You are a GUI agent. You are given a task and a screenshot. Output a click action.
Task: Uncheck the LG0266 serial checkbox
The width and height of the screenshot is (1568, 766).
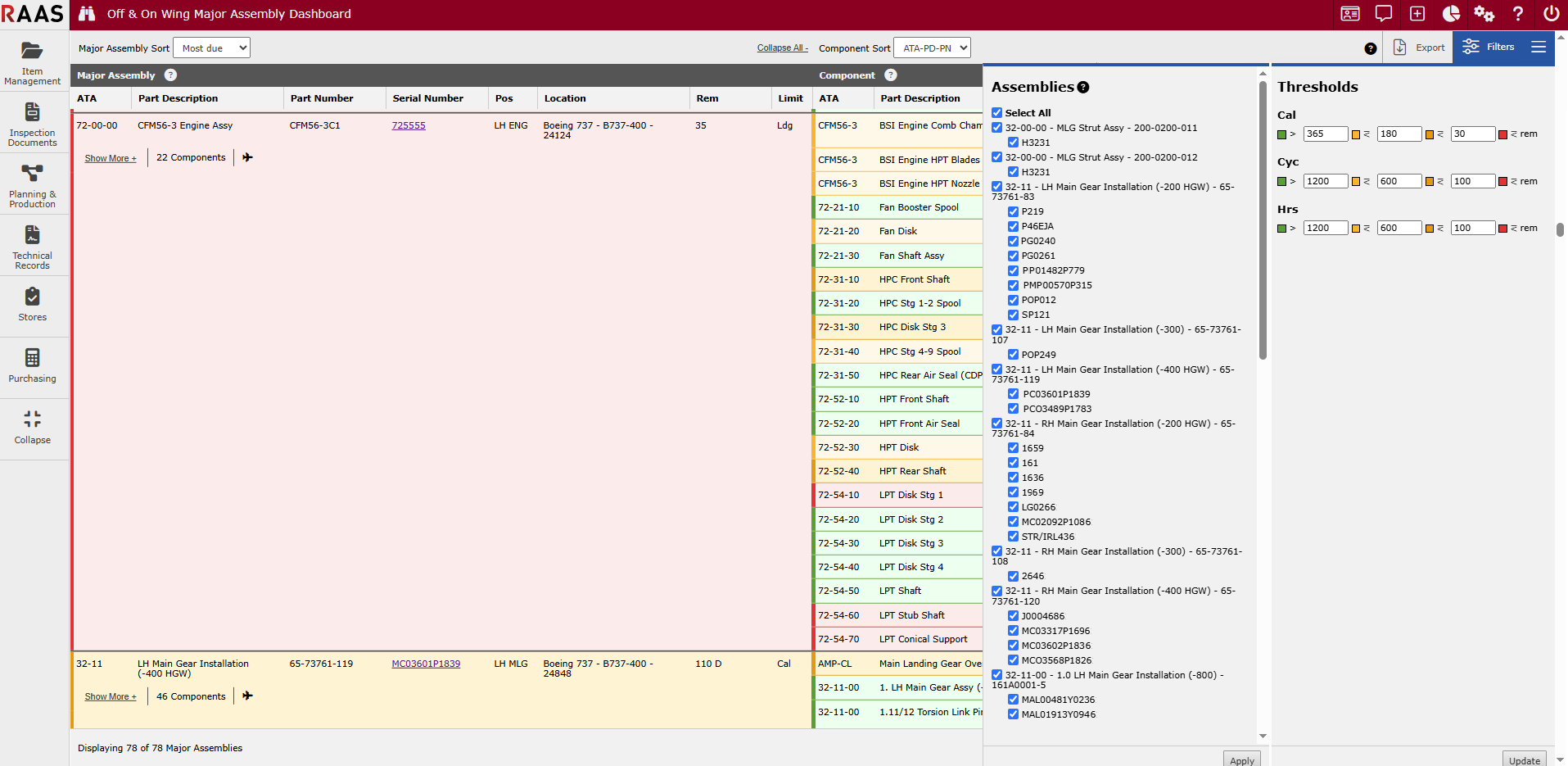1013,507
